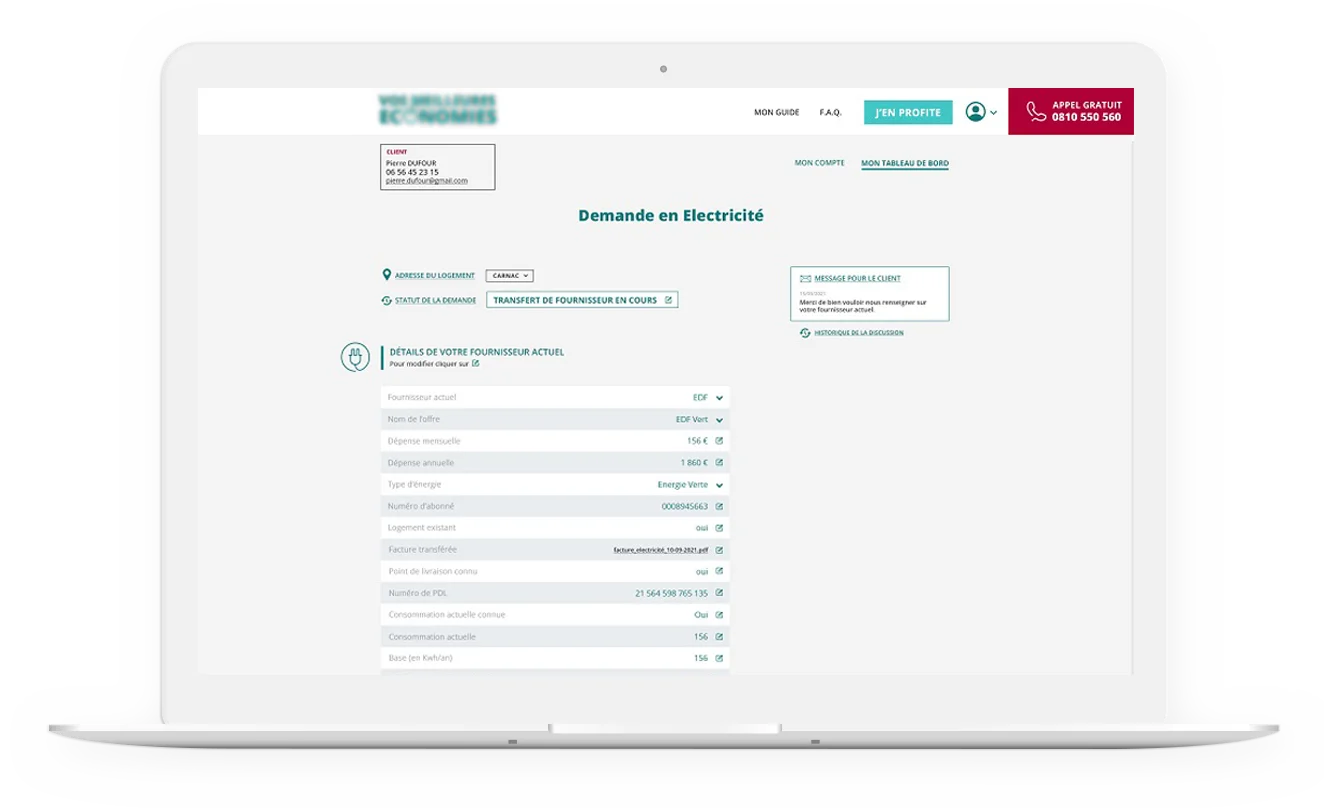Click edit icon on Consommation actuelle row
1324x808 pixels.
pos(719,637)
